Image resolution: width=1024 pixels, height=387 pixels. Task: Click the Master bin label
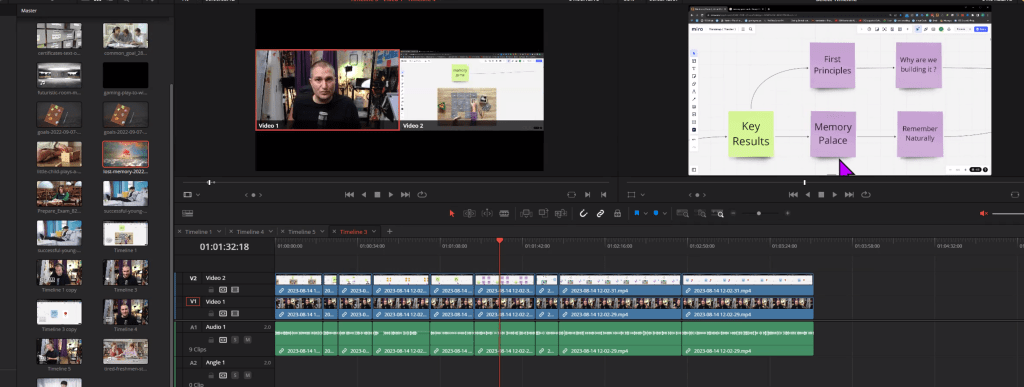point(29,10)
